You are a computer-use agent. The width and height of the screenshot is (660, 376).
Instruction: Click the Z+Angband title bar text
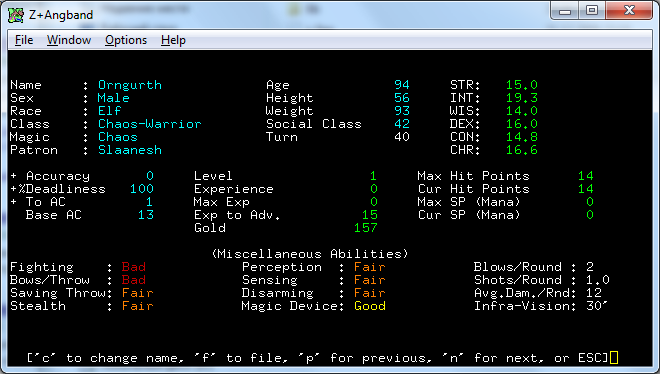click(61, 15)
